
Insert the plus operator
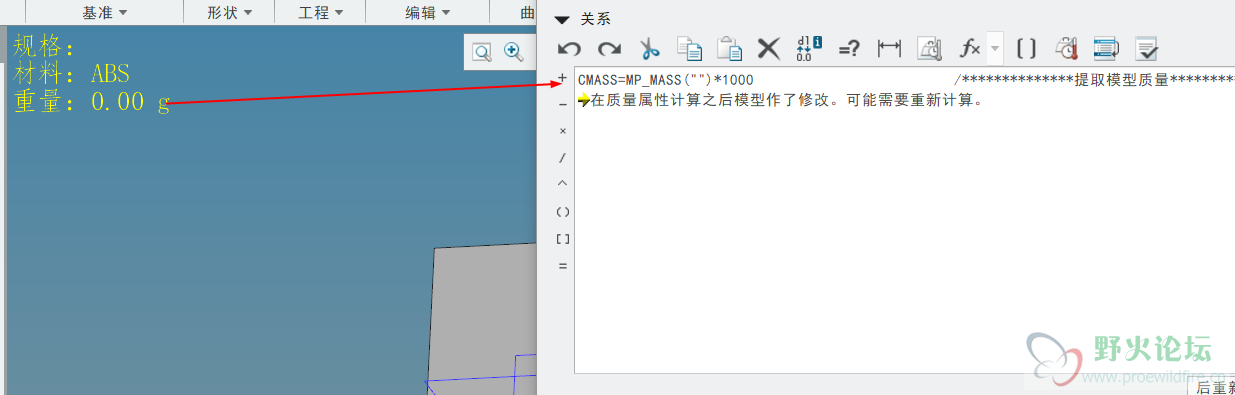pyautogui.click(x=562, y=78)
